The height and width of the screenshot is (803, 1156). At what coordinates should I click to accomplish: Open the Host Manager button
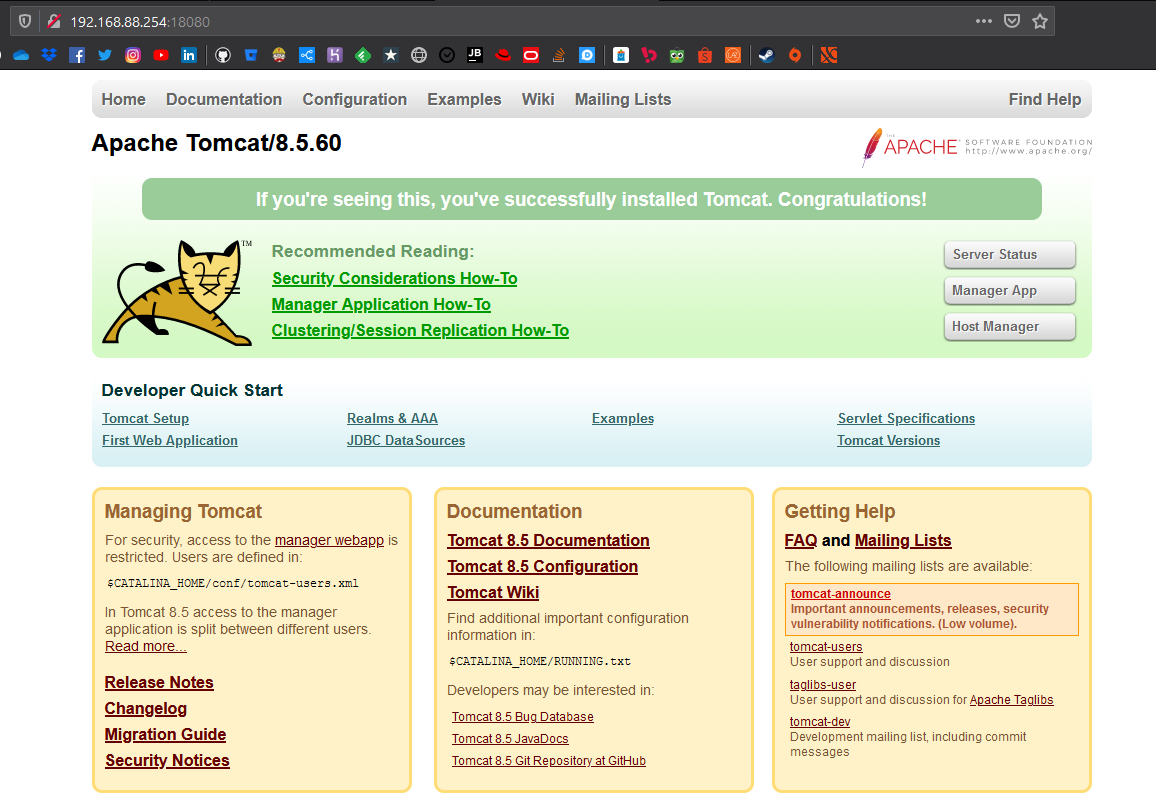(1009, 327)
